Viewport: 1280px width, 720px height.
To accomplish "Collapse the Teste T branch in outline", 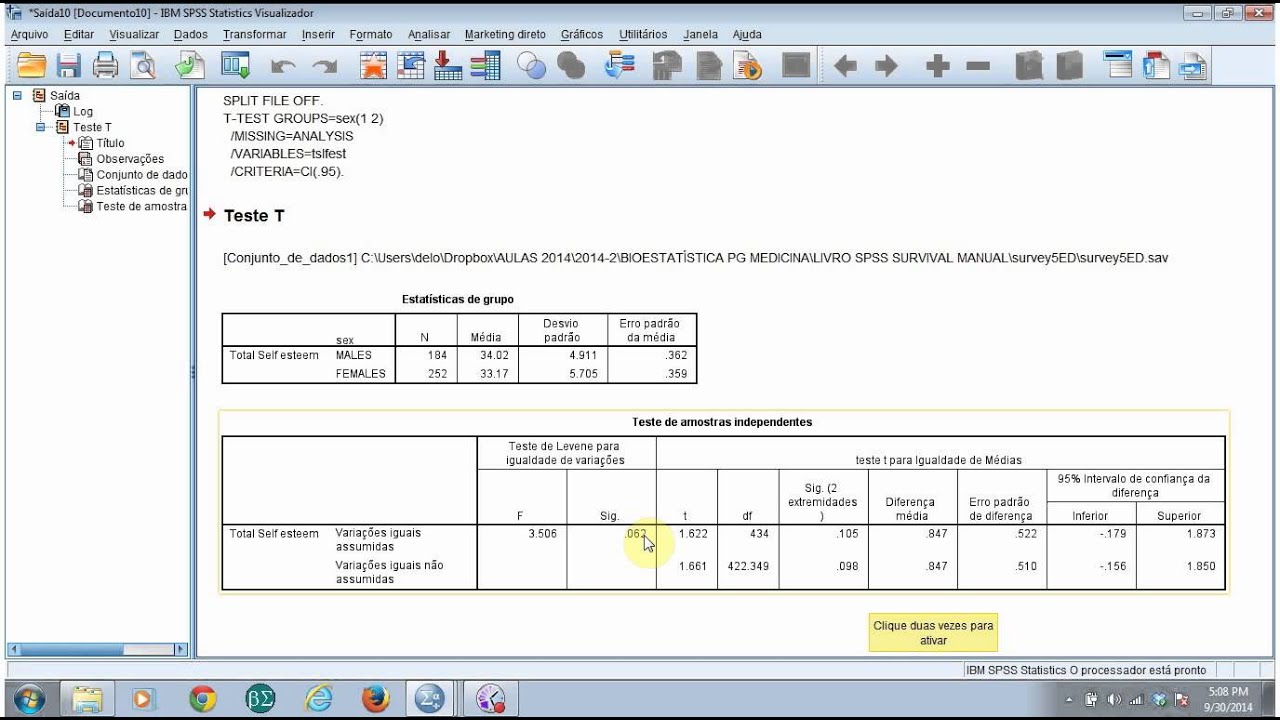I will 41,127.
